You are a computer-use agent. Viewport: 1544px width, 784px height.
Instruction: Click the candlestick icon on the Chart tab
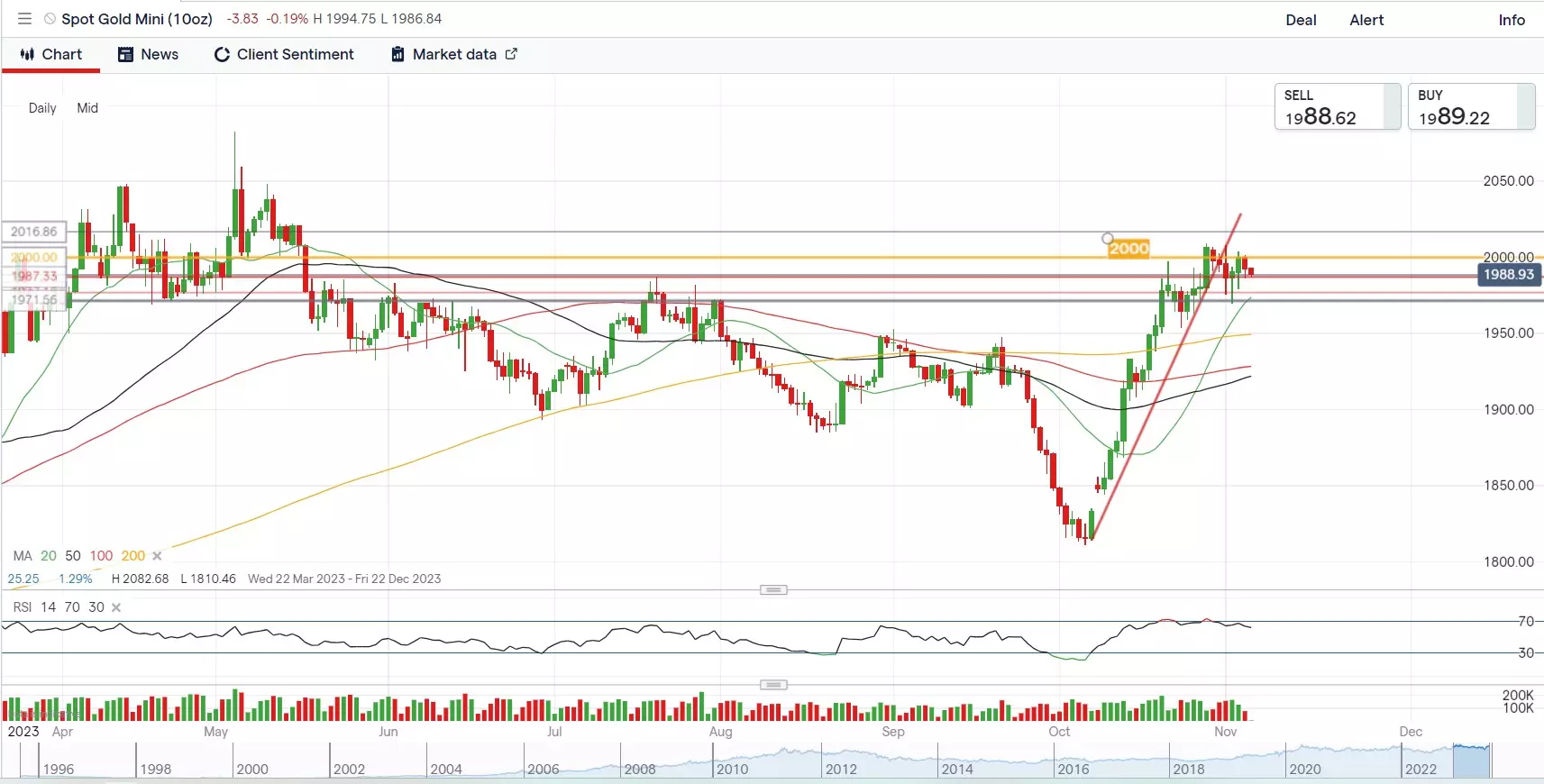(27, 54)
